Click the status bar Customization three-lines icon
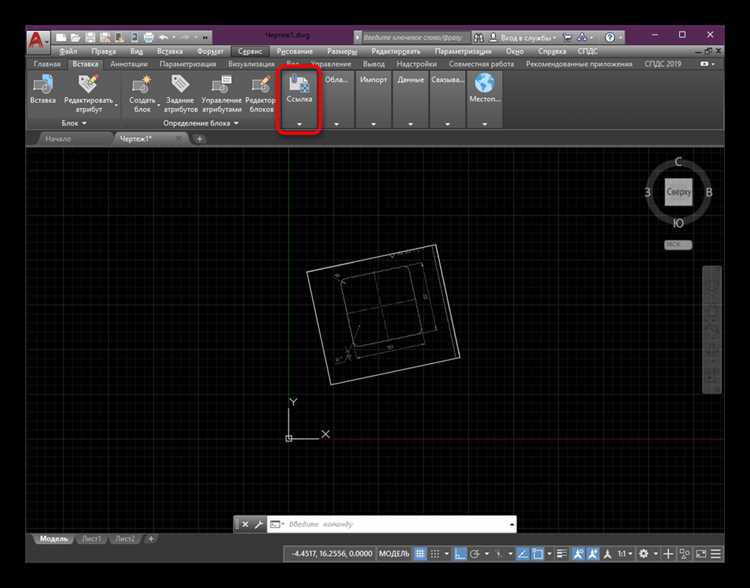 [716, 554]
